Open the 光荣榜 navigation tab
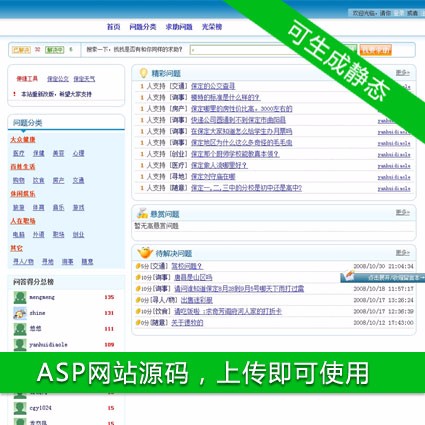The width and height of the screenshot is (425, 425). pos(212,27)
